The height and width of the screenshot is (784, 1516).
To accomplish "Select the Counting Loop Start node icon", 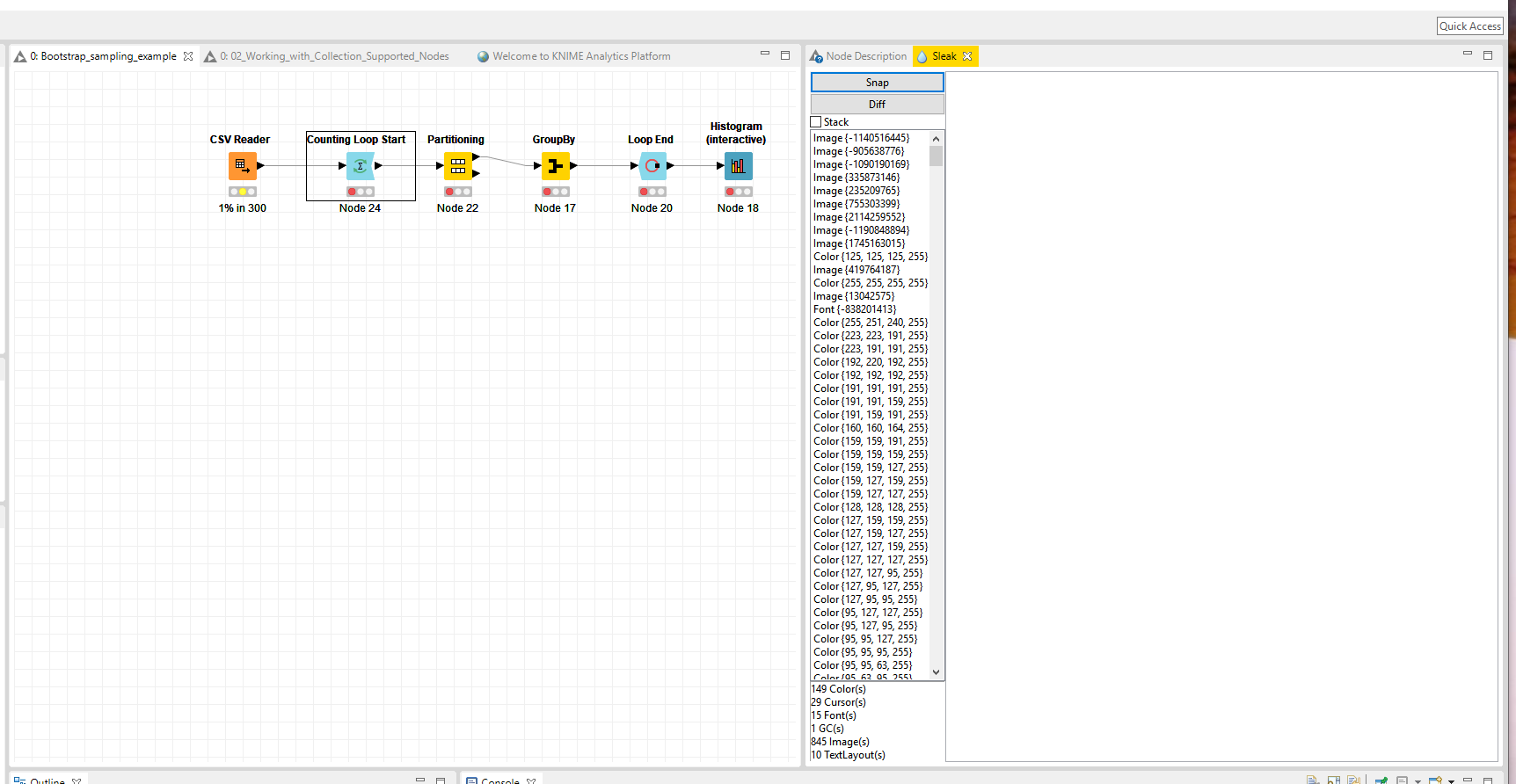I will point(361,165).
